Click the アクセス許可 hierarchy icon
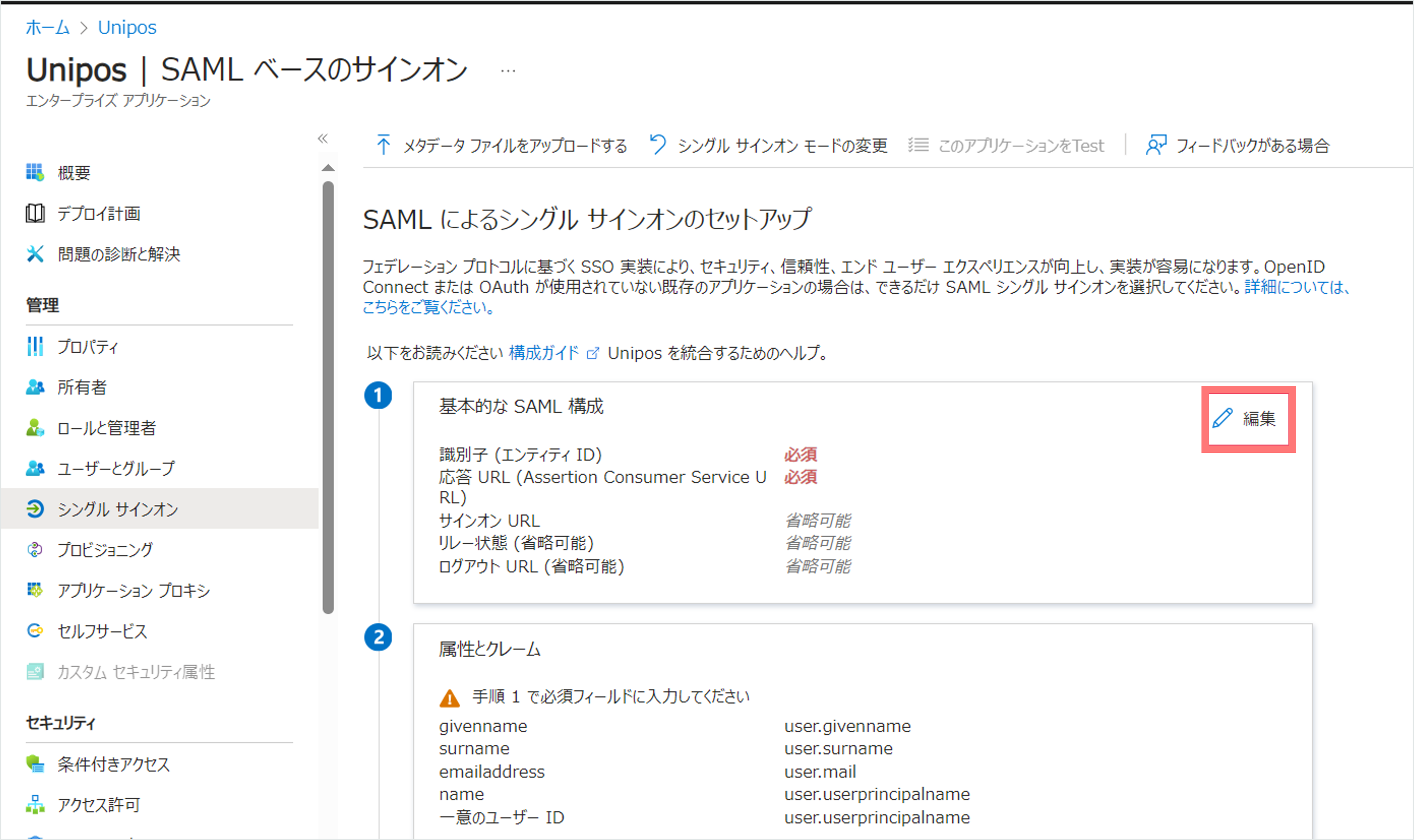Image resolution: width=1414 pixels, height=840 pixels. pyautogui.click(x=35, y=804)
